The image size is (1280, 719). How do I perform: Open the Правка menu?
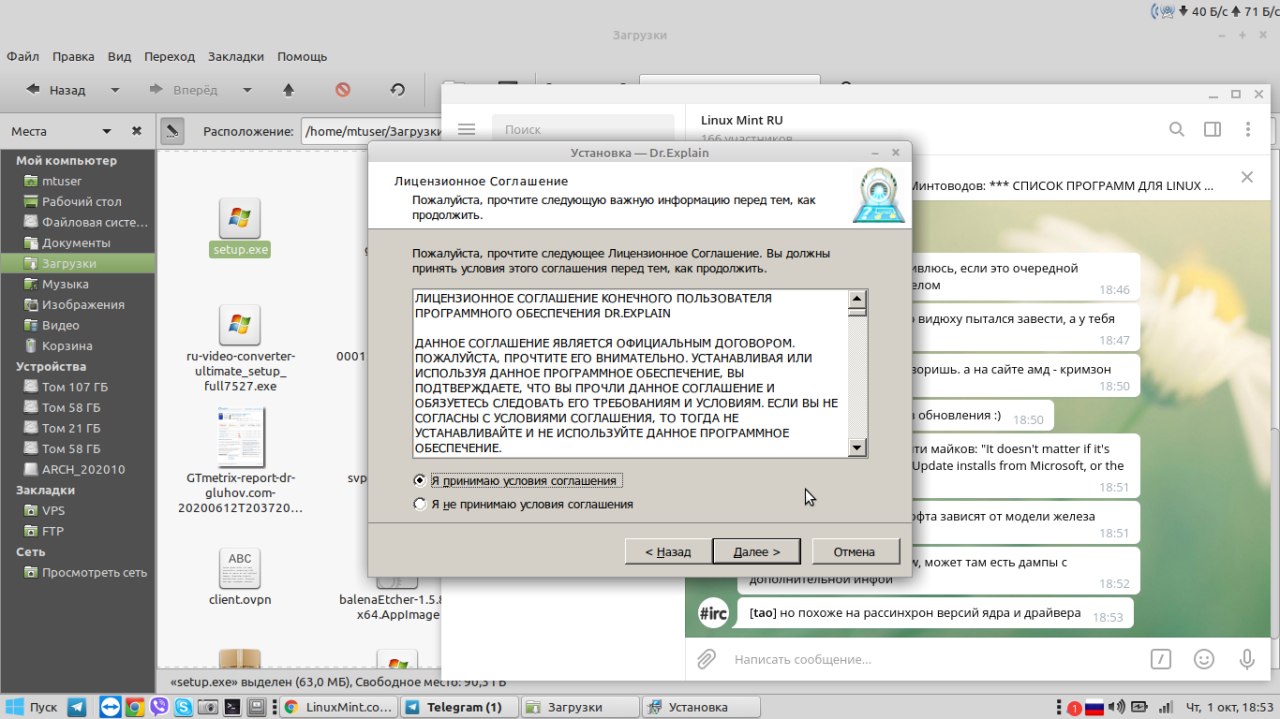(74, 57)
